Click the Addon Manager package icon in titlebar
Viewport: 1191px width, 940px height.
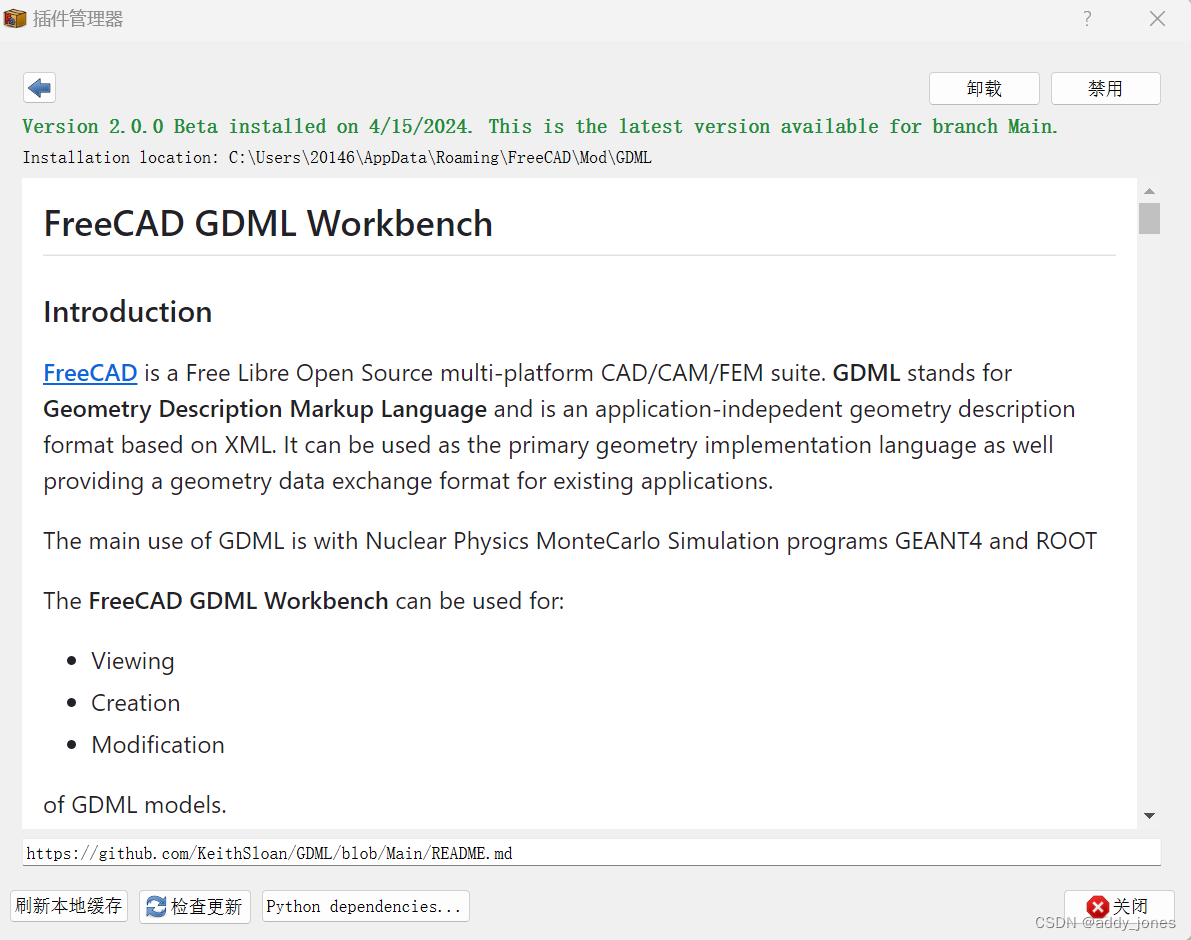[15, 17]
